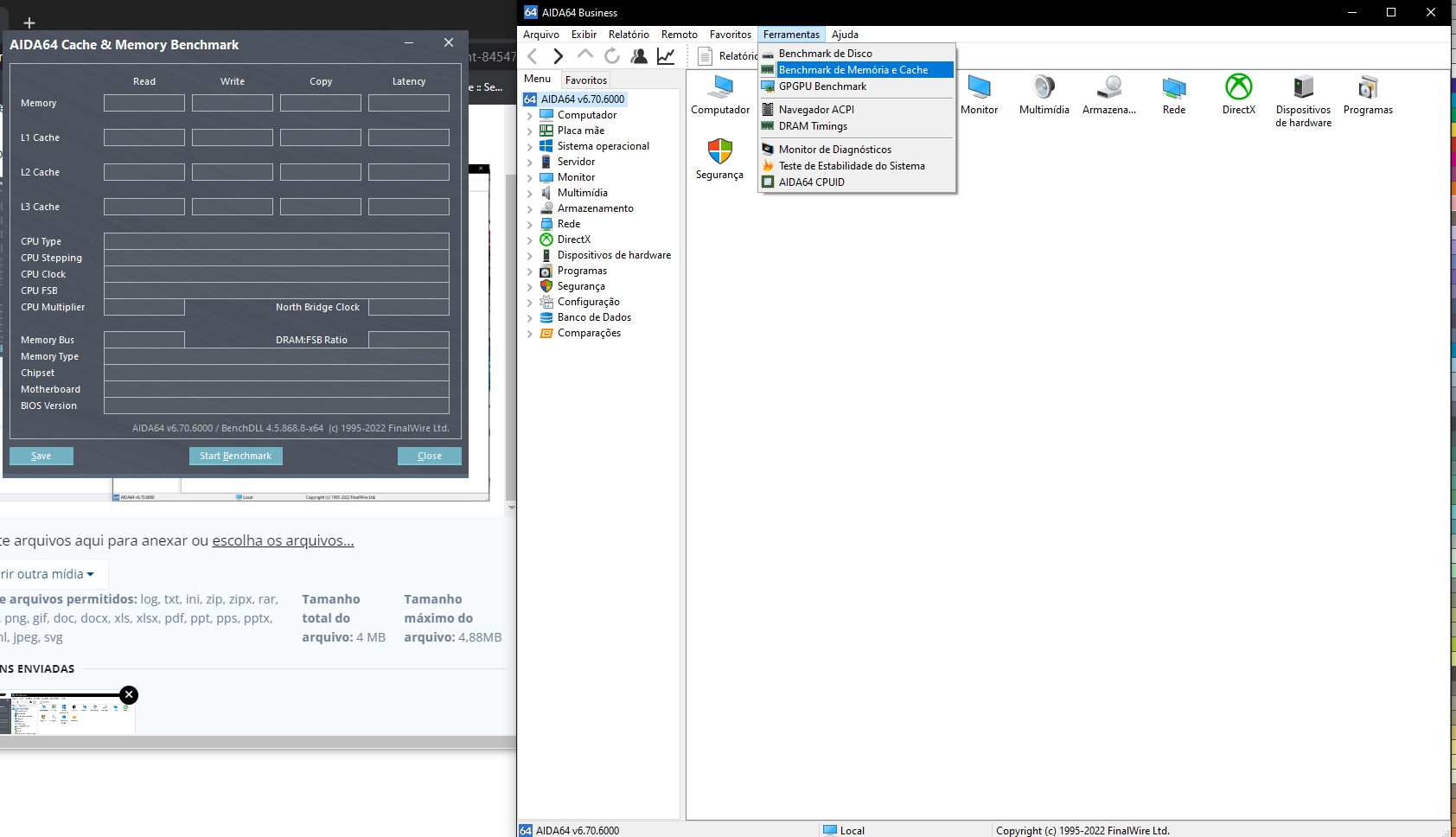Open the Dispositivos de hardware icon
Viewport: 1456px width, 837px height.
(x=1304, y=100)
